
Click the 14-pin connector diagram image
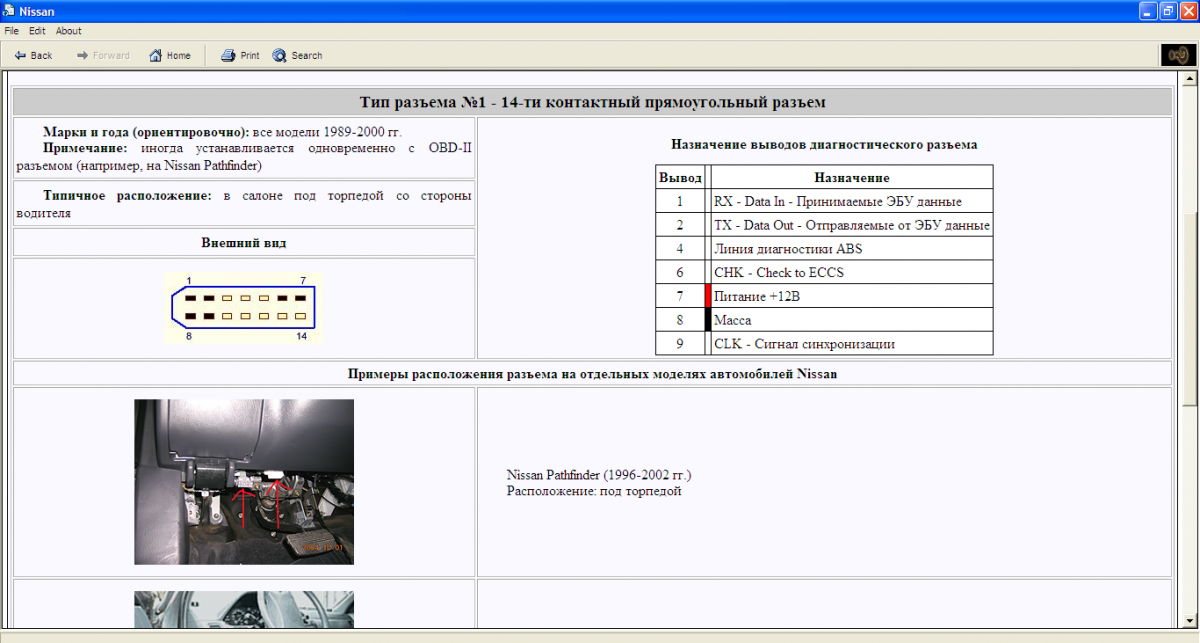click(x=244, y=308)
